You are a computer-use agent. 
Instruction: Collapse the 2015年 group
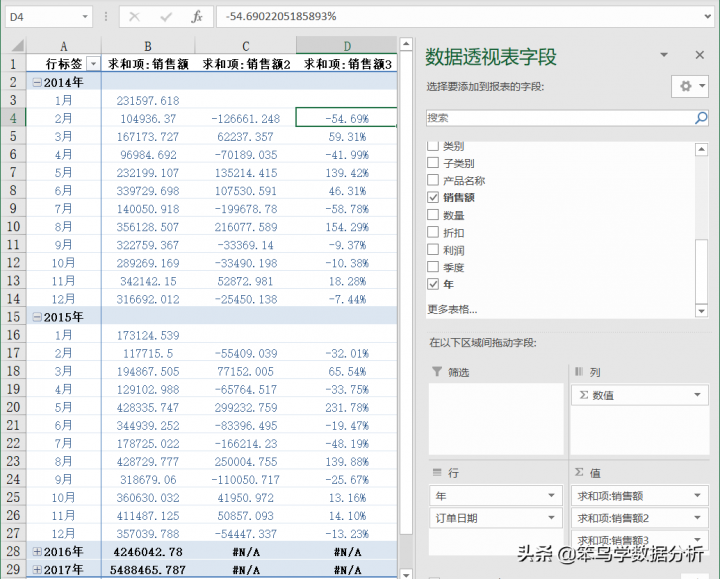tap(37, 317)
